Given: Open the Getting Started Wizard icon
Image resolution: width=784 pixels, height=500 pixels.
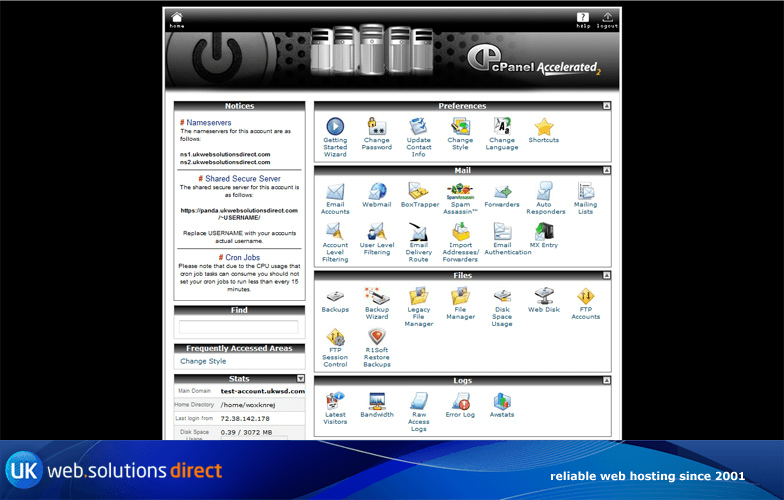Looking at the screenshot, I should [335, 127].
